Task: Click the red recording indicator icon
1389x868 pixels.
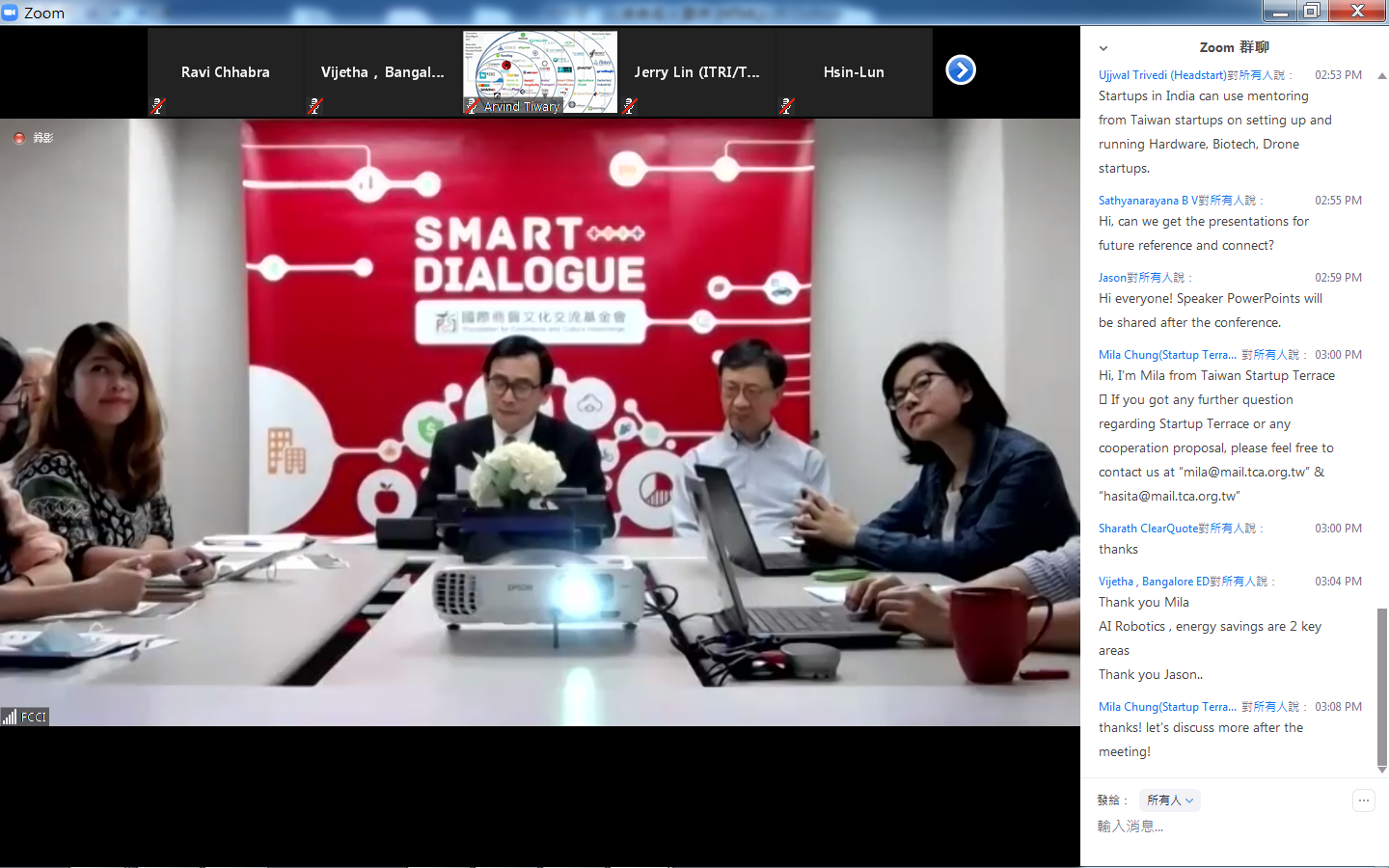Action: coord(19,138)
